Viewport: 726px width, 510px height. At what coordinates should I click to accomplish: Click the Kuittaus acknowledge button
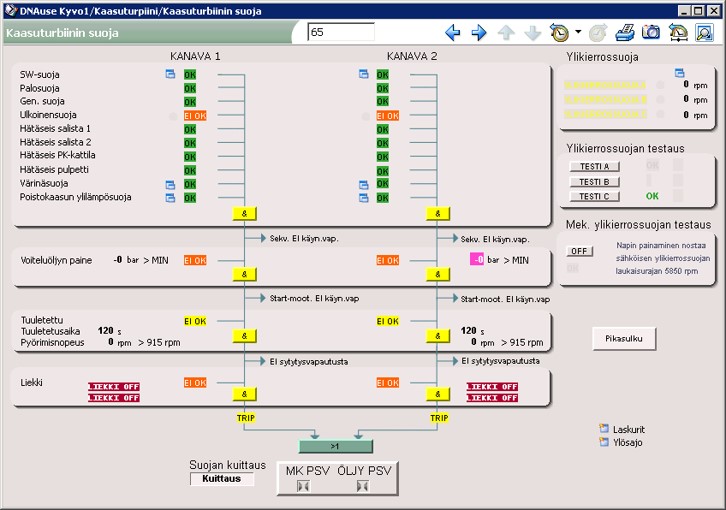pos(221,479)
